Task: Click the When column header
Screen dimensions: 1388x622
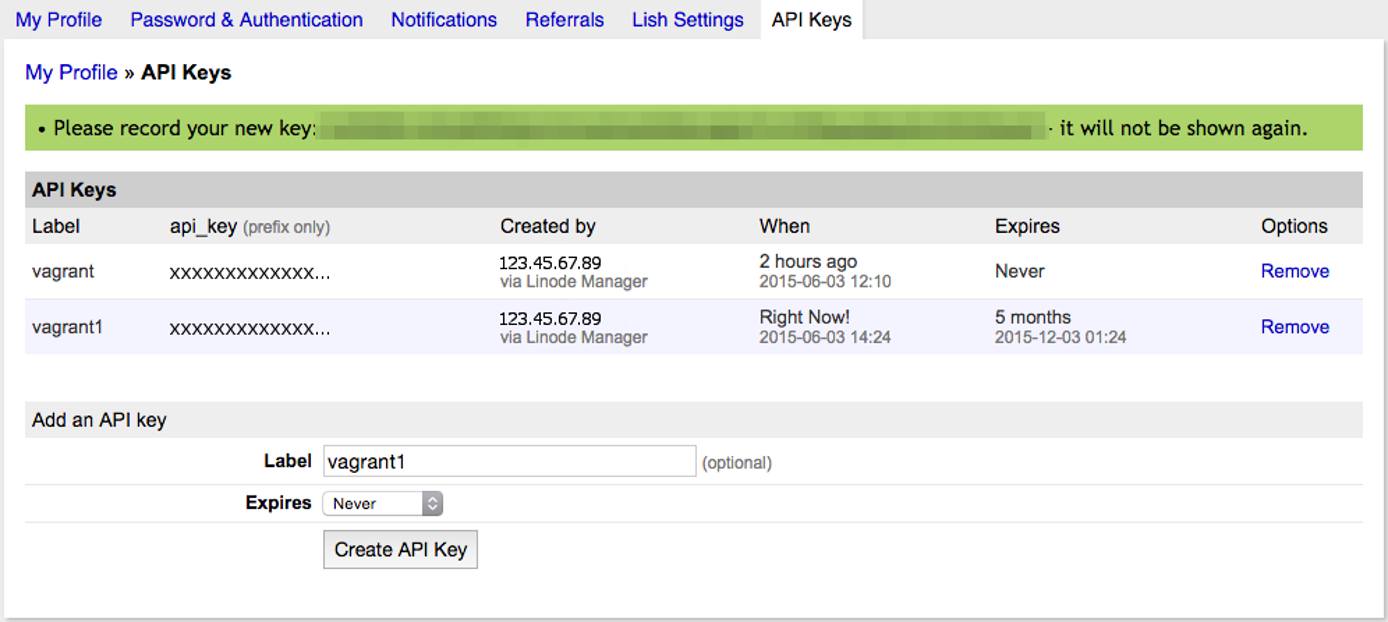Action: click(x=786, y=226)
